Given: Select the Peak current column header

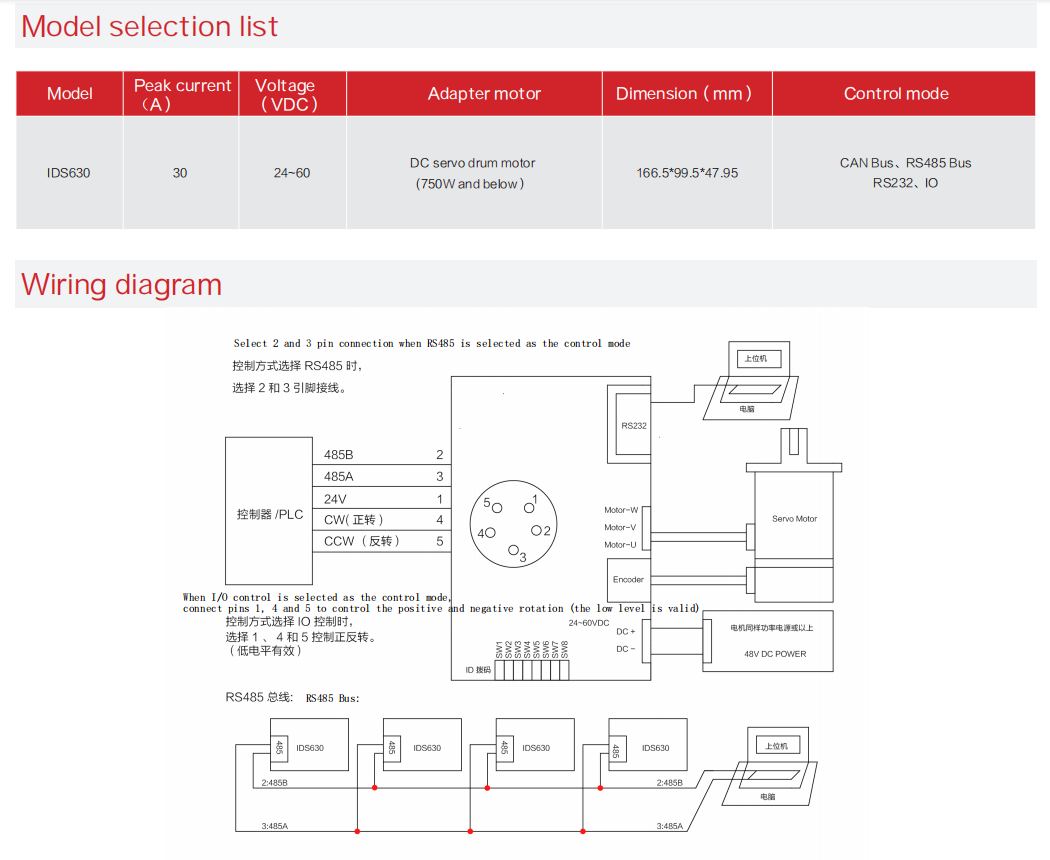Looking at the screenshot, I should coord(181,94).
